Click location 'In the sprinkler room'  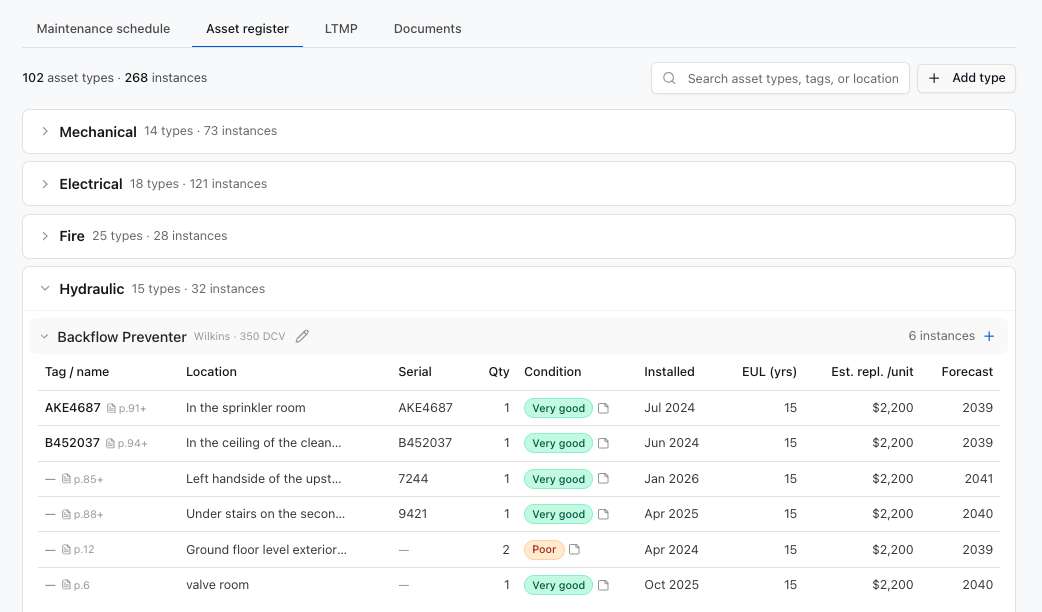[246, 407]
